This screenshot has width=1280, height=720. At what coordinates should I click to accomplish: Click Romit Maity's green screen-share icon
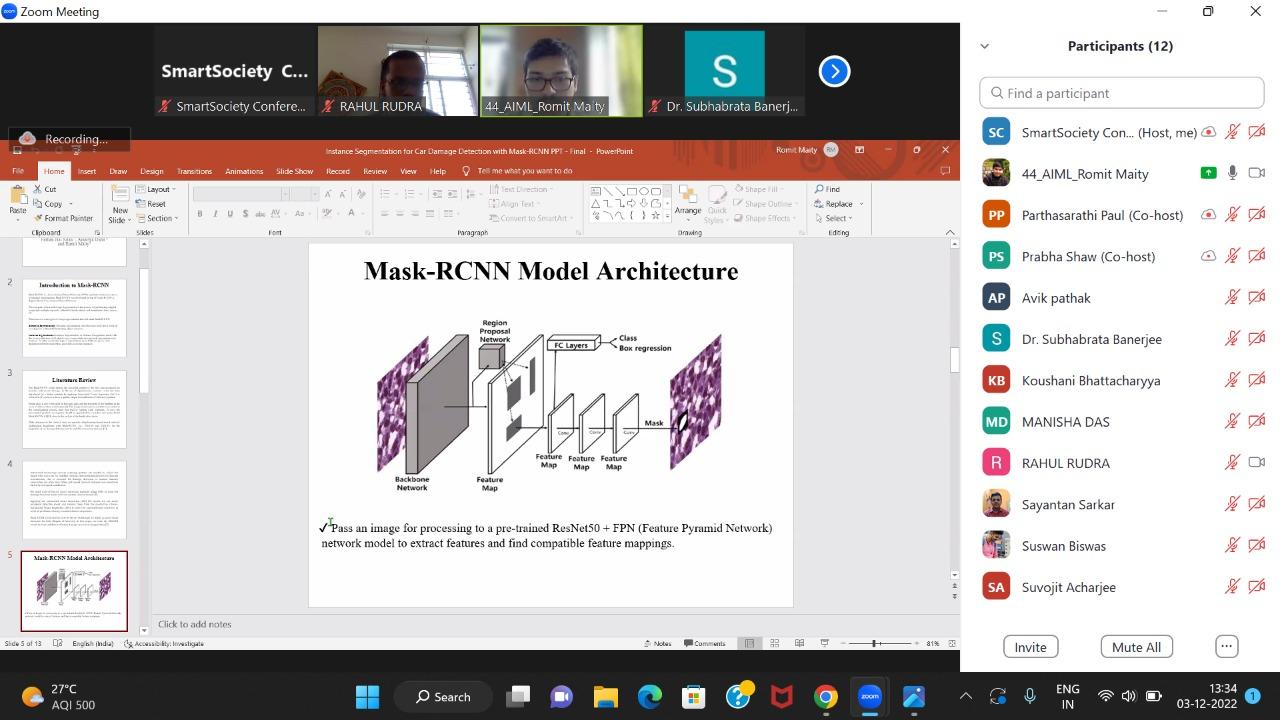pos(1208,173)
